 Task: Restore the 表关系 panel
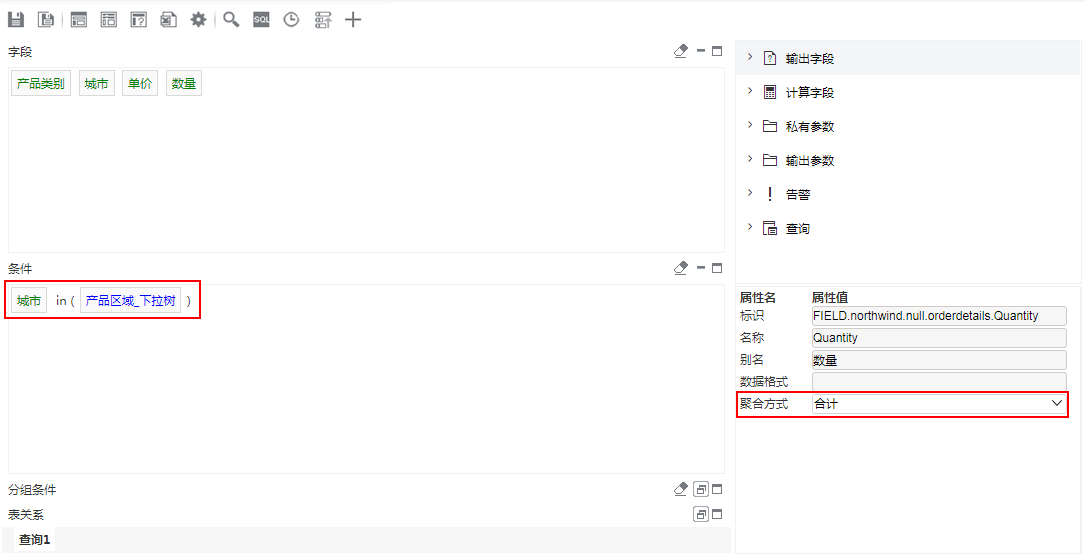coord(701,514)
